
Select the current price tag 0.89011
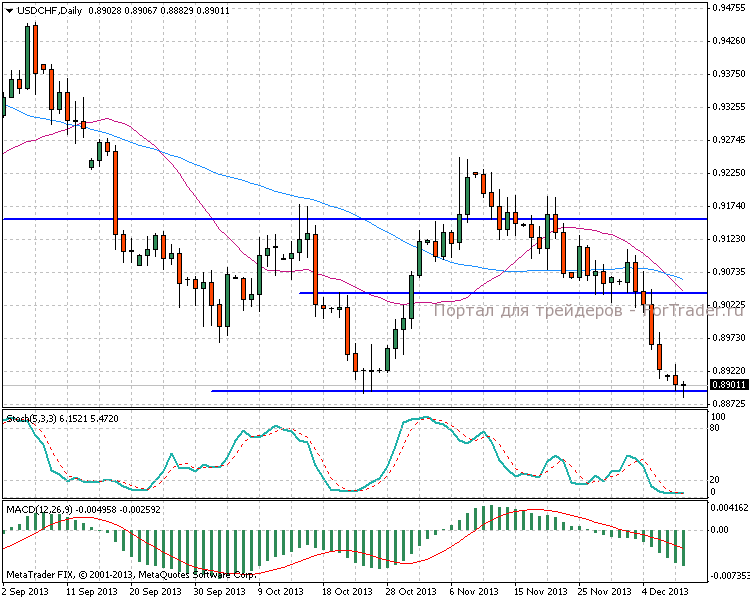(x=728, y=384)
